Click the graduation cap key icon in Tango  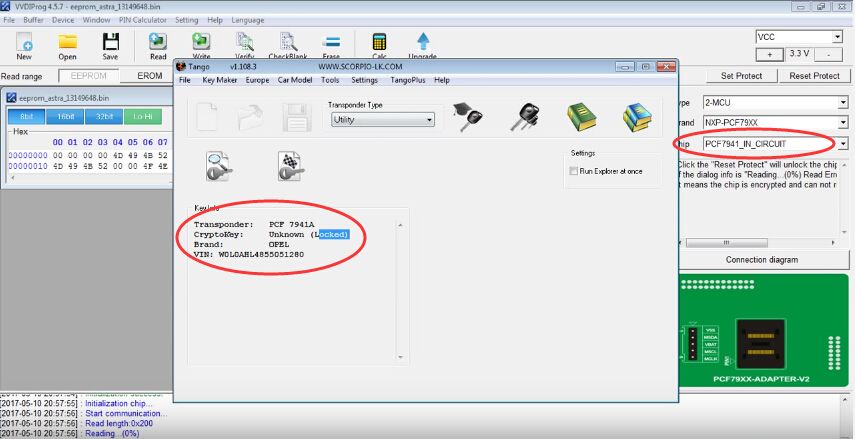click(x=467, y=117)
